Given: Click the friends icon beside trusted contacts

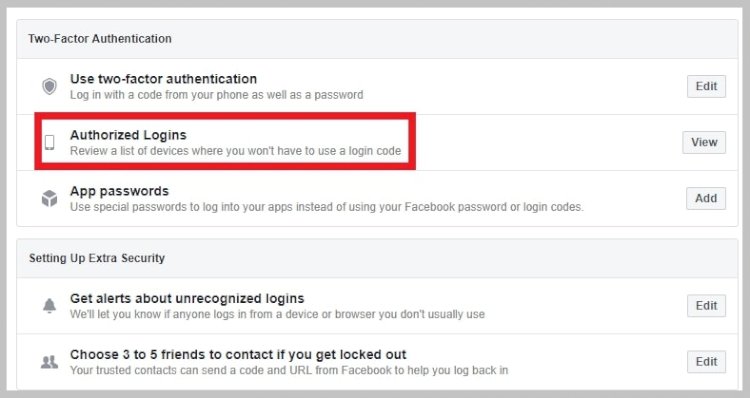Looking at the screenshot, I should (49, 362).
